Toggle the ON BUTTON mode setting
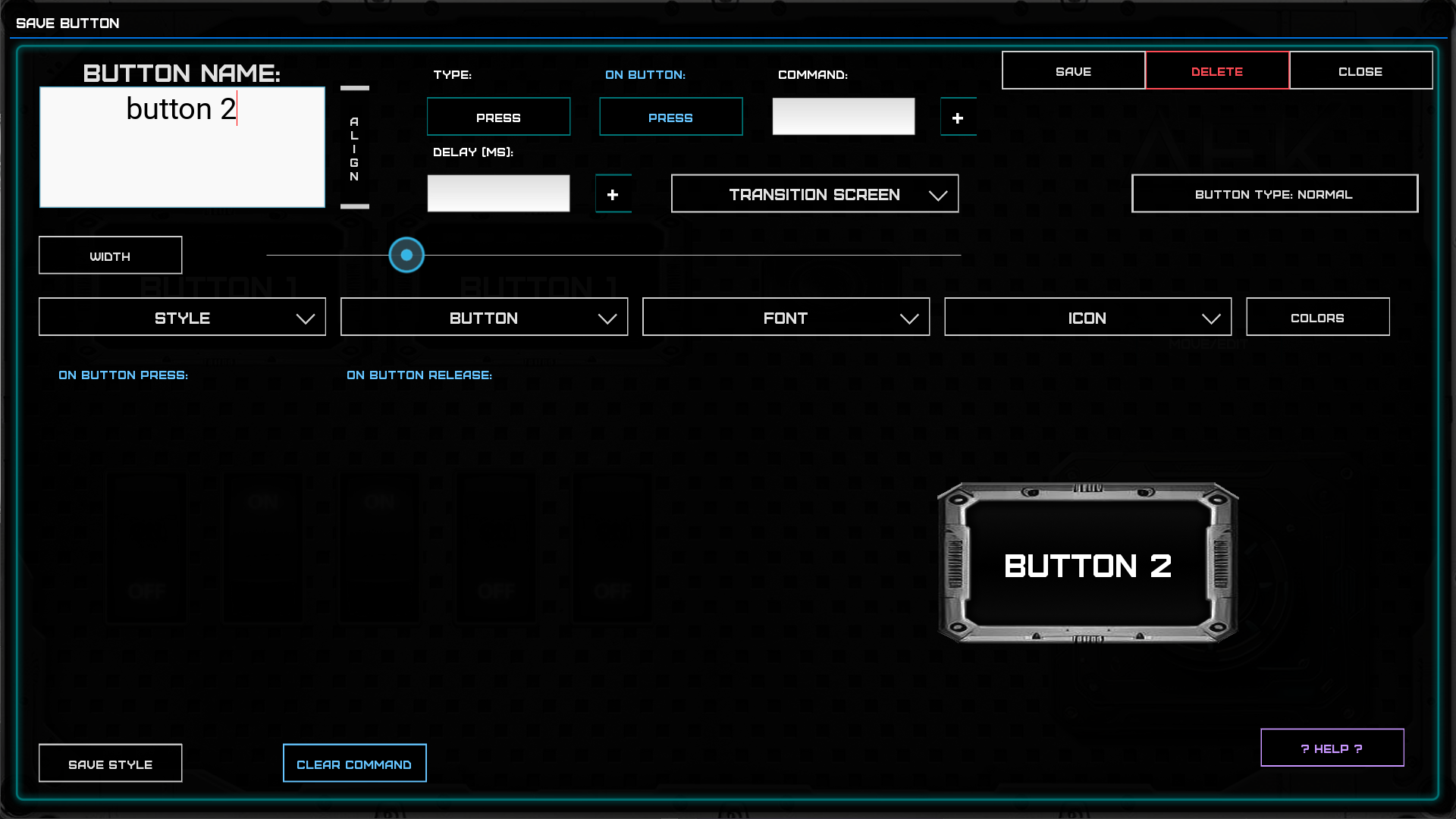The image size is (1456, 819). coord(670,117)
